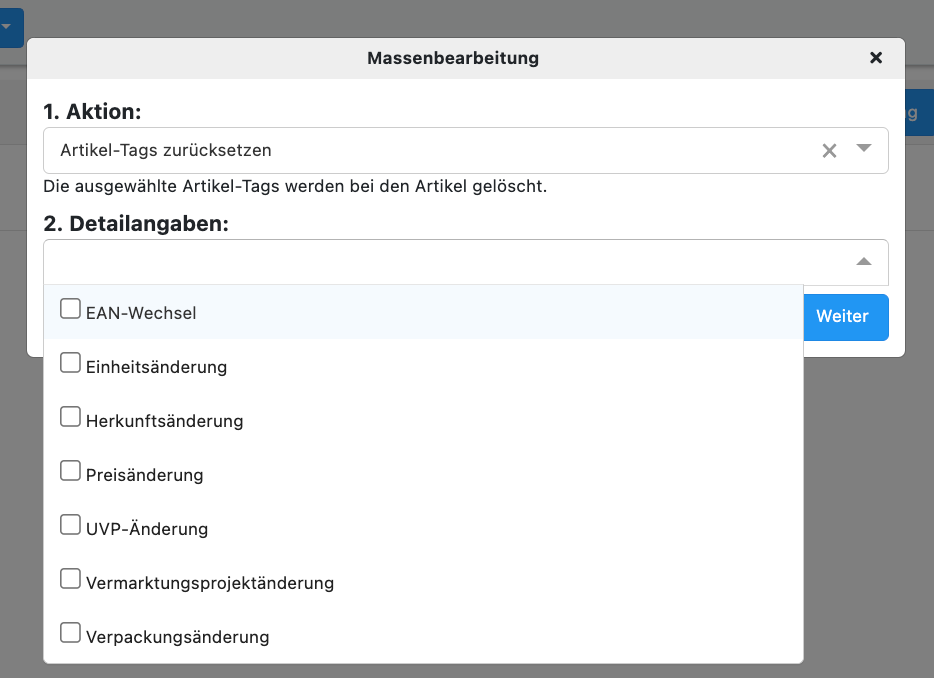Open the Aktion dropdown arrow
Viewport: 934px width, 678px height.
(x=864, y=149)
